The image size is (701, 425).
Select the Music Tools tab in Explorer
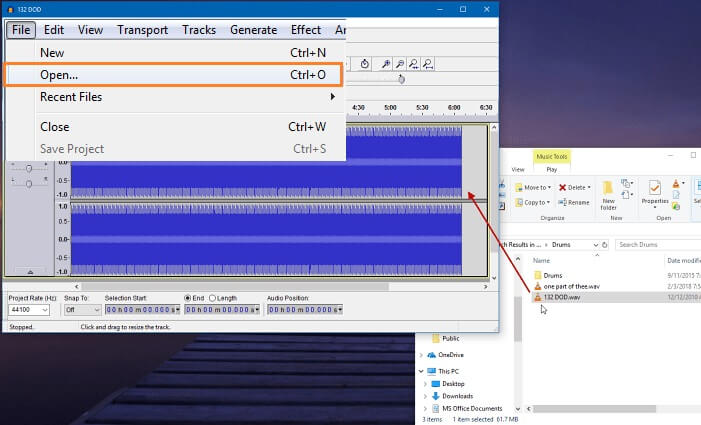pyautogui.click(x=552, y=156)
